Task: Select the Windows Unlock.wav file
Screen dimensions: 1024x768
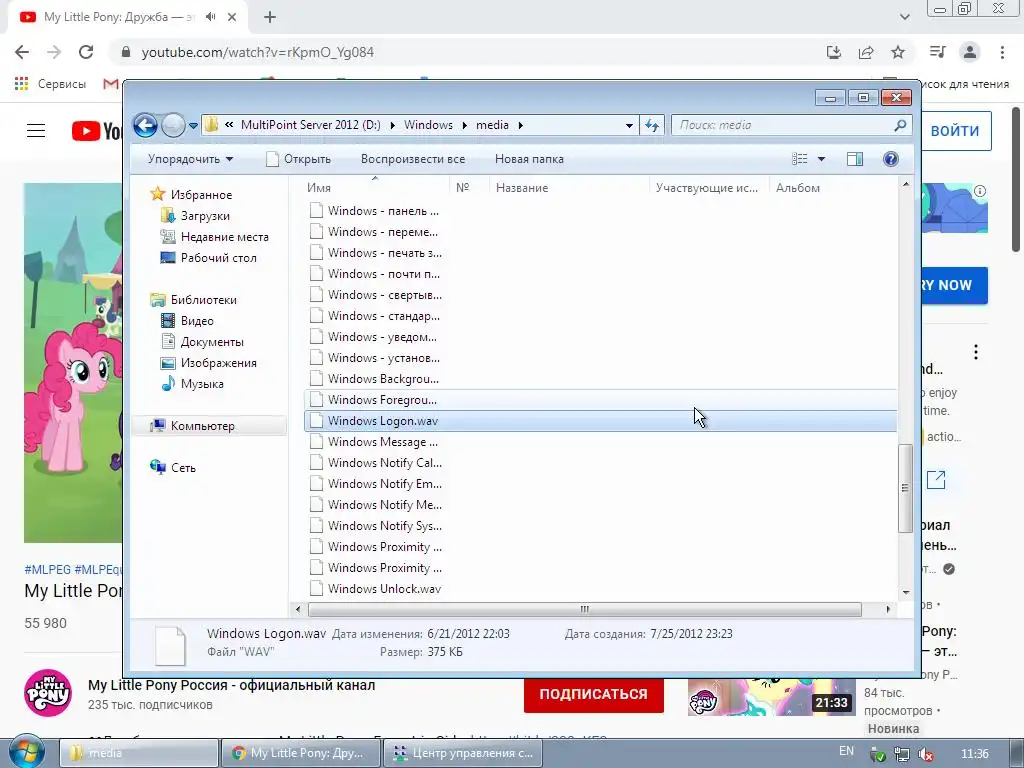Action: (384, 588)
